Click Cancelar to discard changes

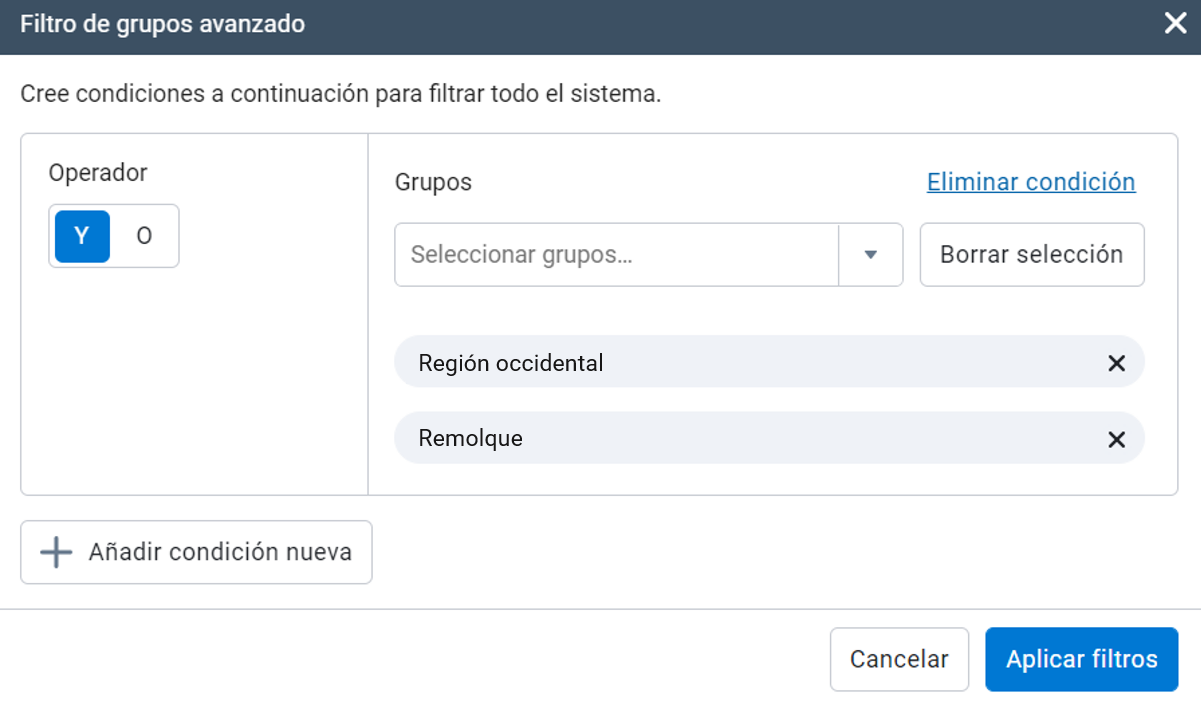click(x=898, y=659)
